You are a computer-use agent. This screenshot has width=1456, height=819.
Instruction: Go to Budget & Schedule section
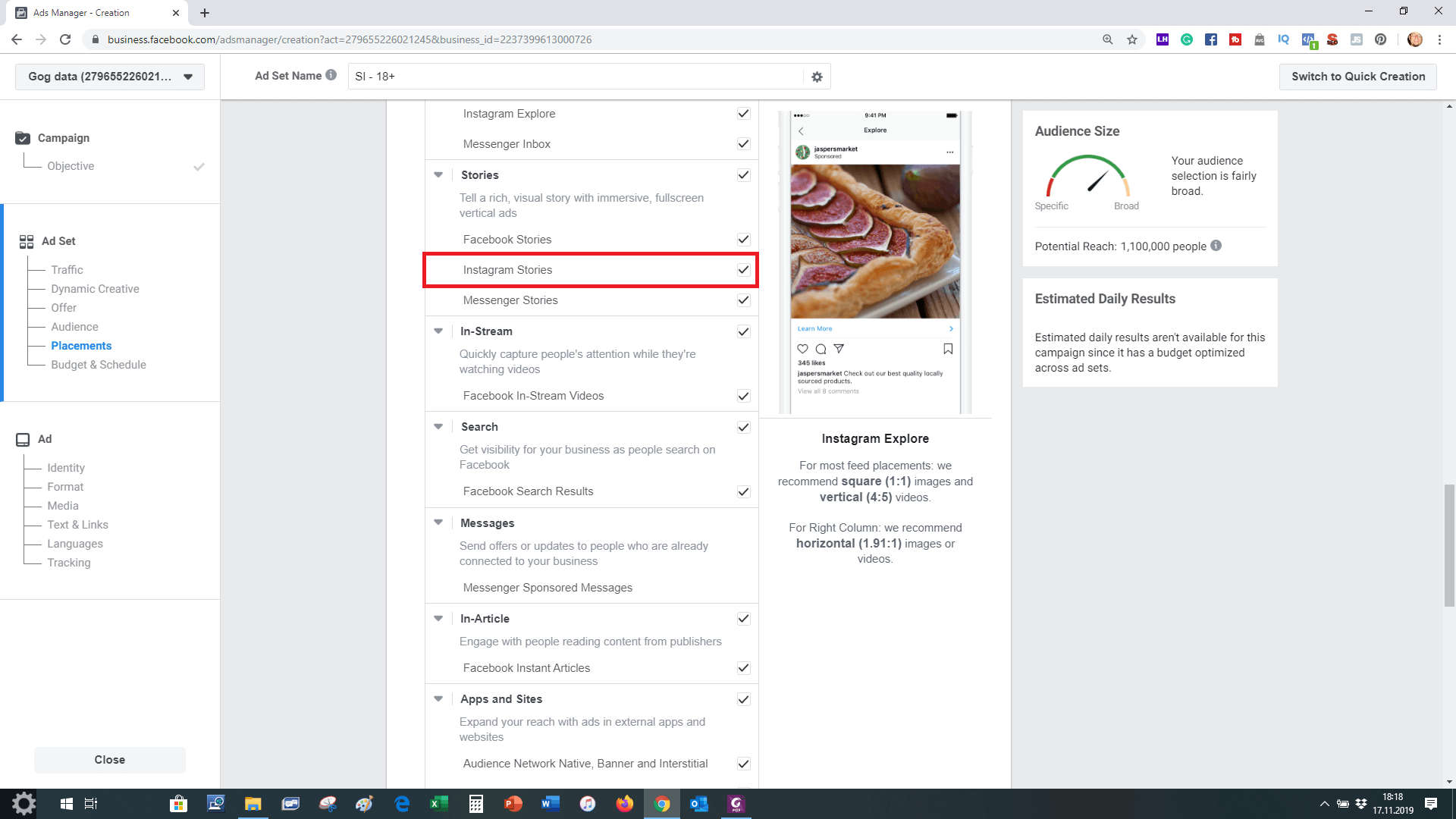(x=99, y=365)
